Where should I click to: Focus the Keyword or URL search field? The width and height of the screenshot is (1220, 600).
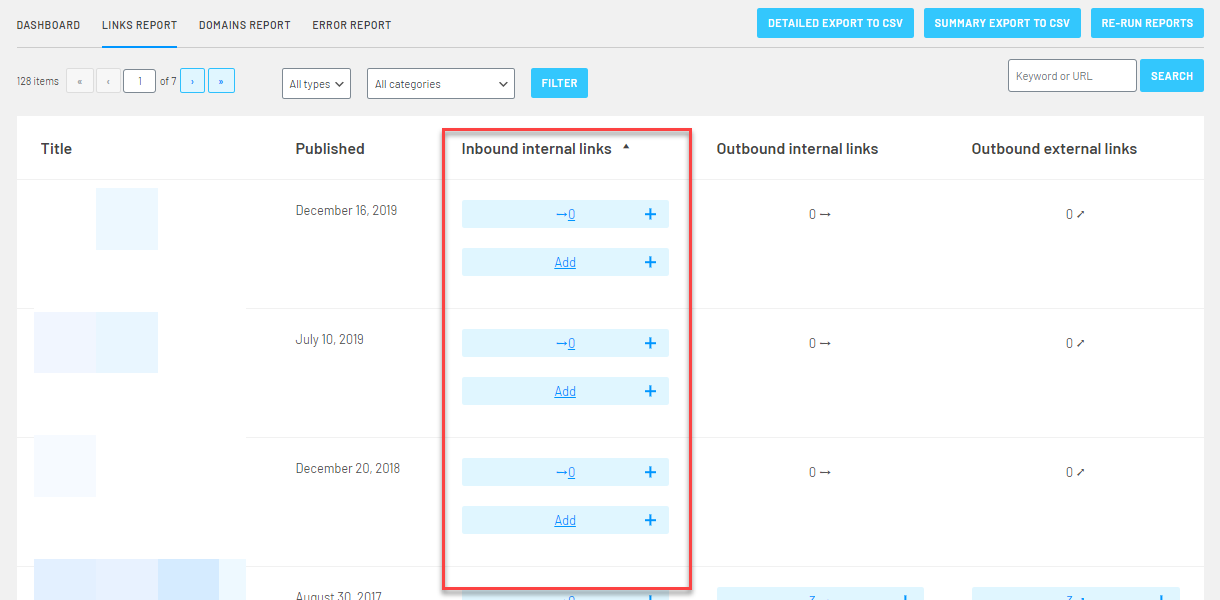tap(1072, 76)
